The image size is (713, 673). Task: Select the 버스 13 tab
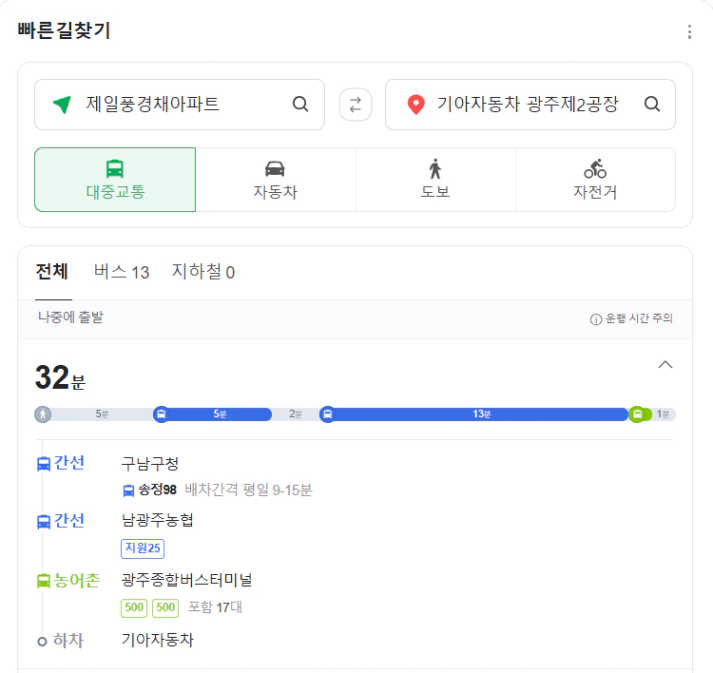point(121,272)
